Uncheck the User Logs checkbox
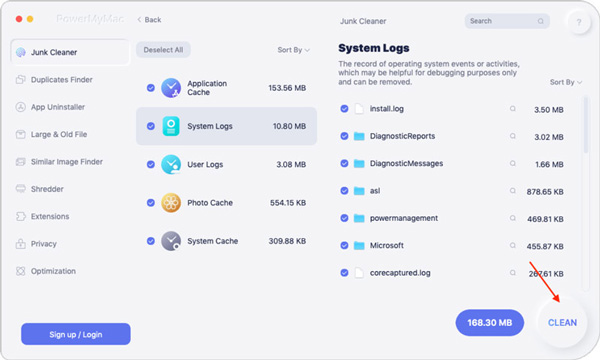 (x=151, y=165)
